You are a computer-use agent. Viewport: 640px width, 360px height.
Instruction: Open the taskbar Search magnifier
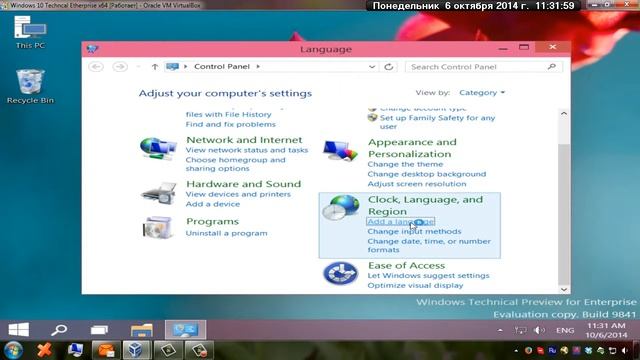[x=59, y=329]
